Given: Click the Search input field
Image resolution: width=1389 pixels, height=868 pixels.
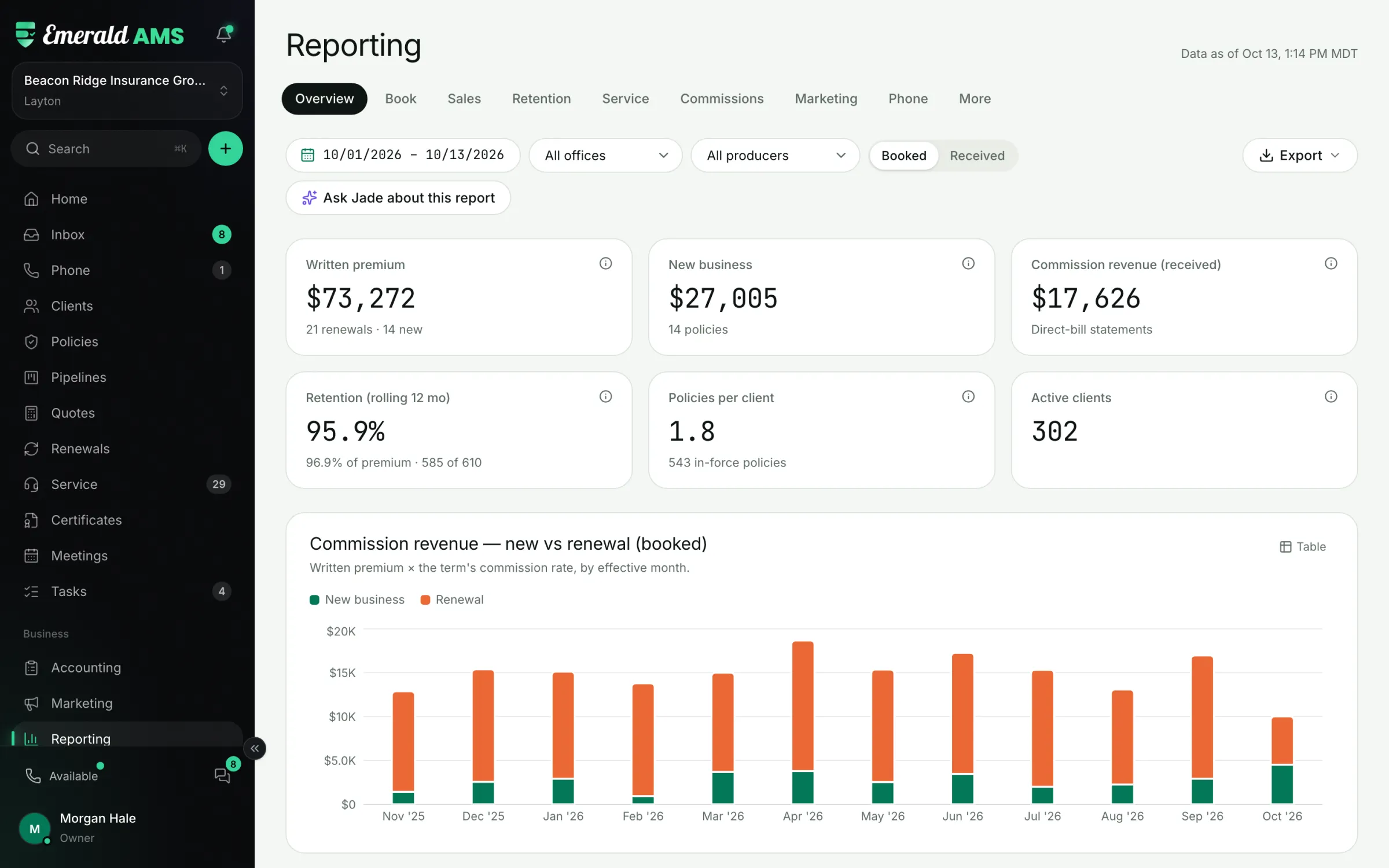Looking at the screenshot, I should point(106,149).
